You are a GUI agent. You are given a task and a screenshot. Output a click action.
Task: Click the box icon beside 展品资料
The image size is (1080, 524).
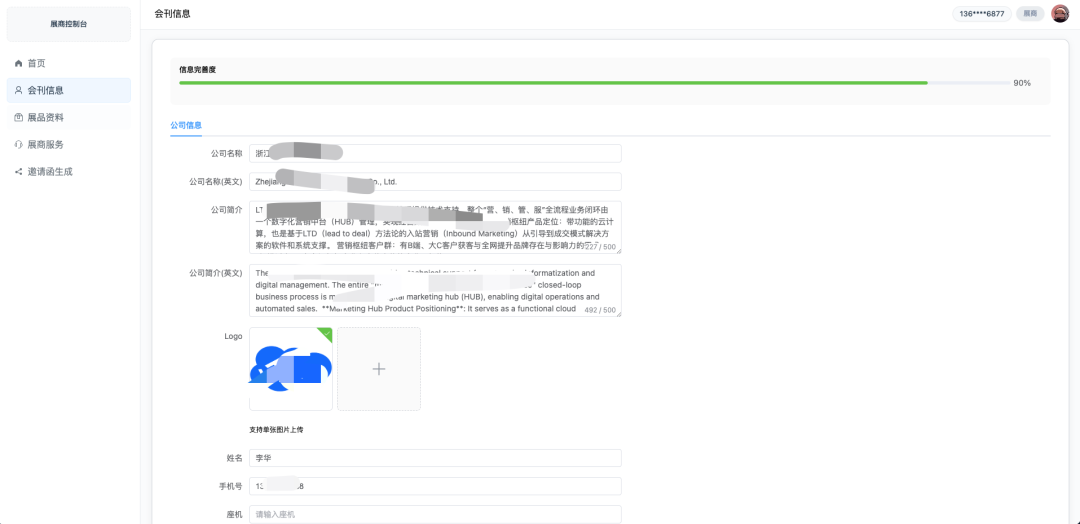coord(19,118)
